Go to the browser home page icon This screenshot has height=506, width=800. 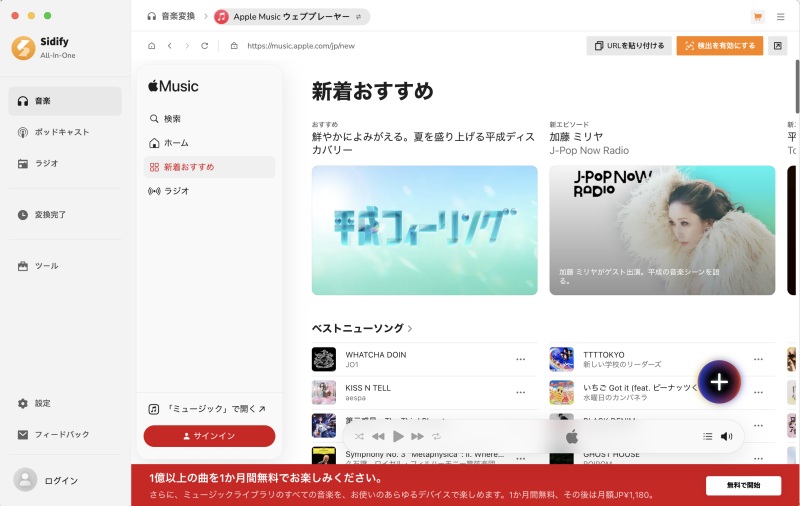point(152,46)
